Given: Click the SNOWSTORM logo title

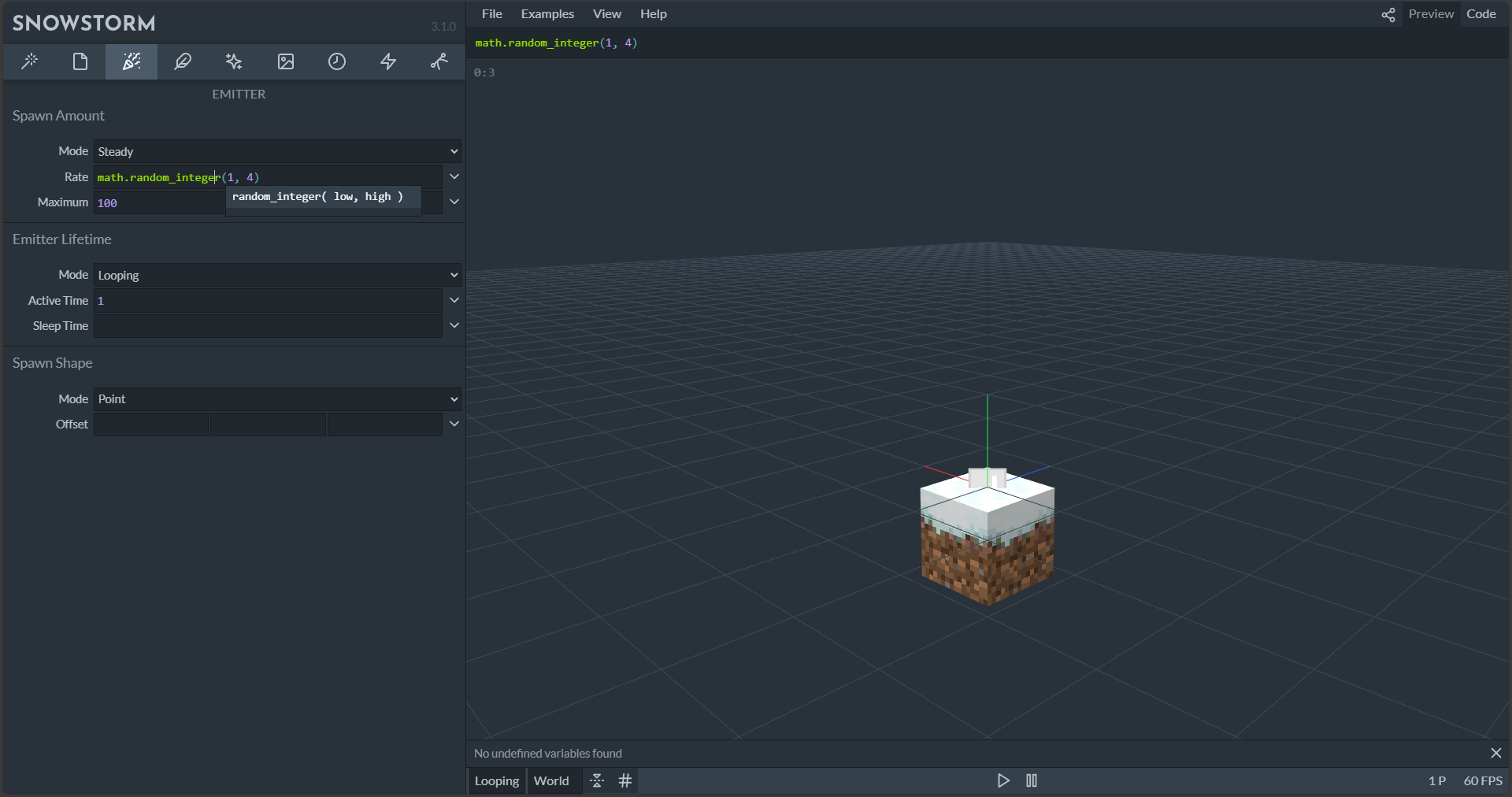Looking at the screenshot, I should tap(83, 23).
